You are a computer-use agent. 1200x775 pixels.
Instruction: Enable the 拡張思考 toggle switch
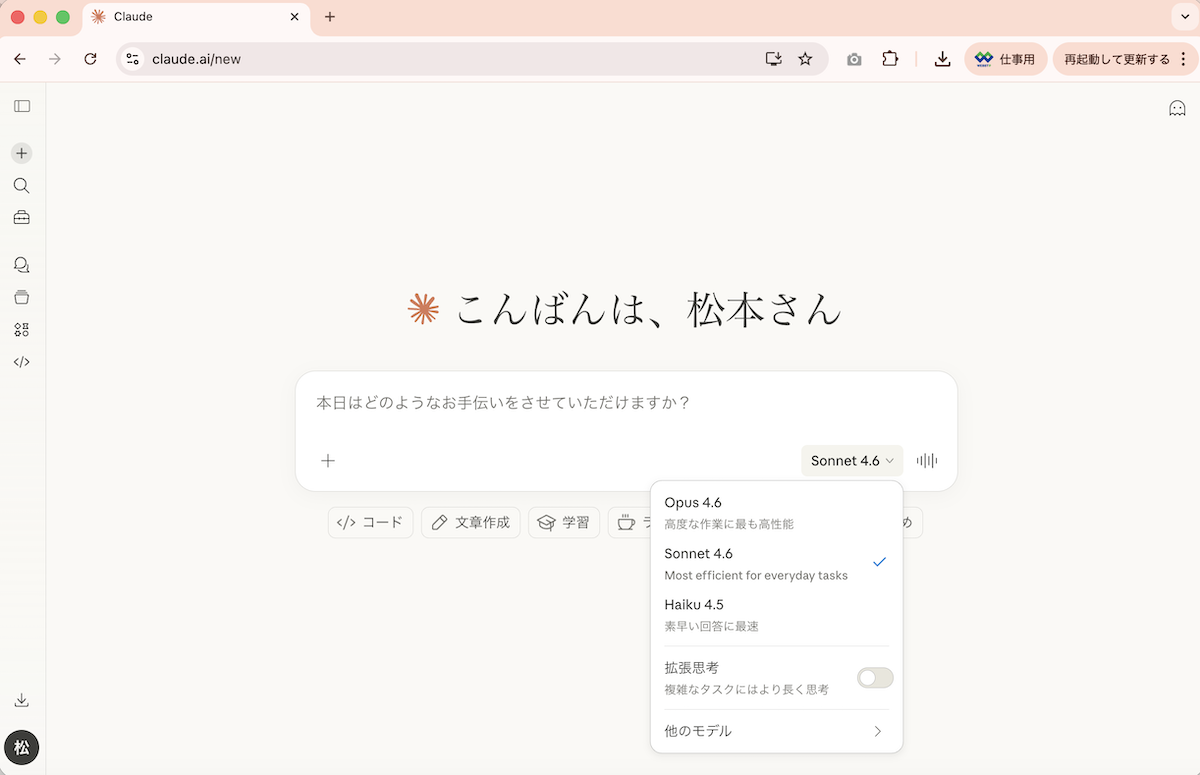point(875,678)
